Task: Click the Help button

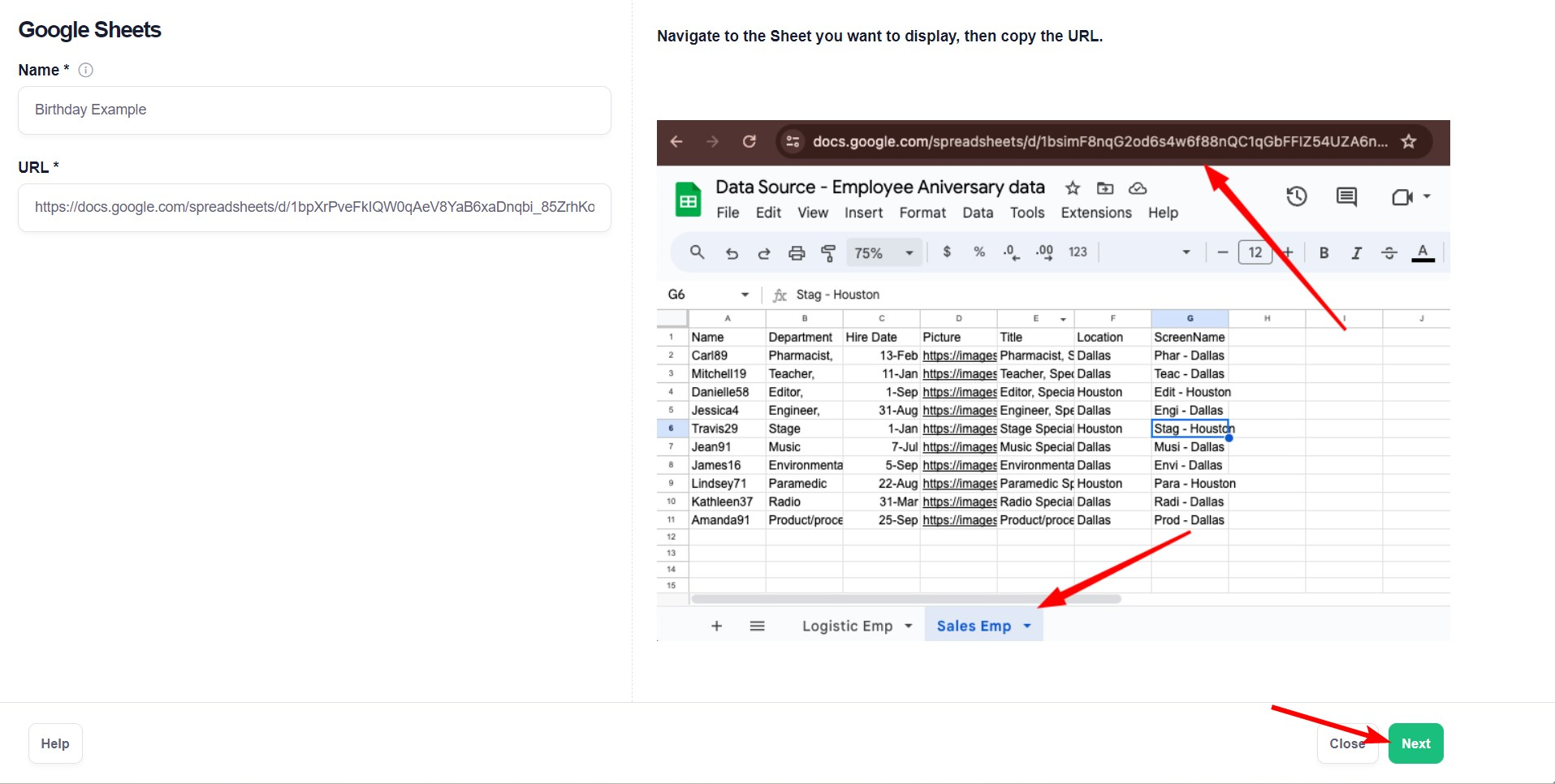Action: 55,743
